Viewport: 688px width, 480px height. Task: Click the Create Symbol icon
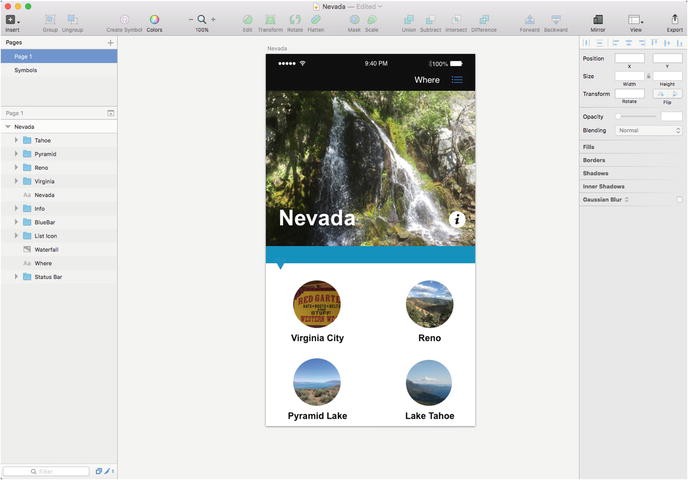pos(124,19)
